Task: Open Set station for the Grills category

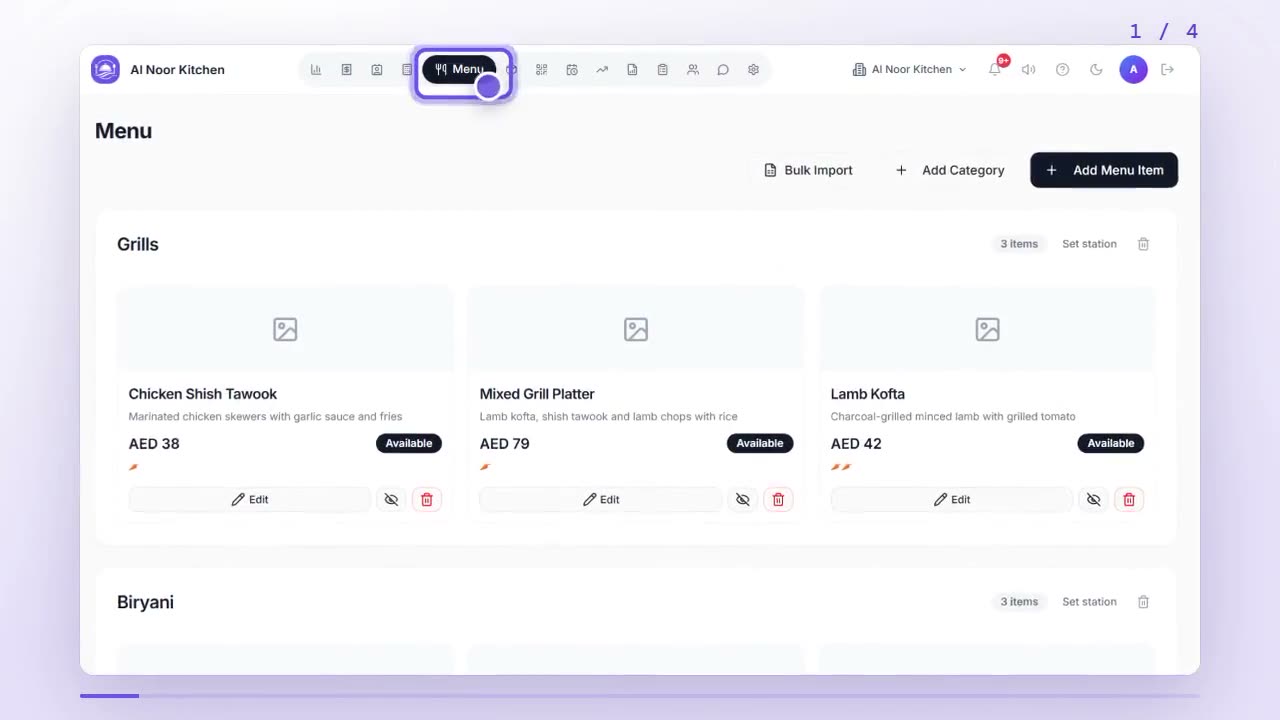Action: [1089, 244]
